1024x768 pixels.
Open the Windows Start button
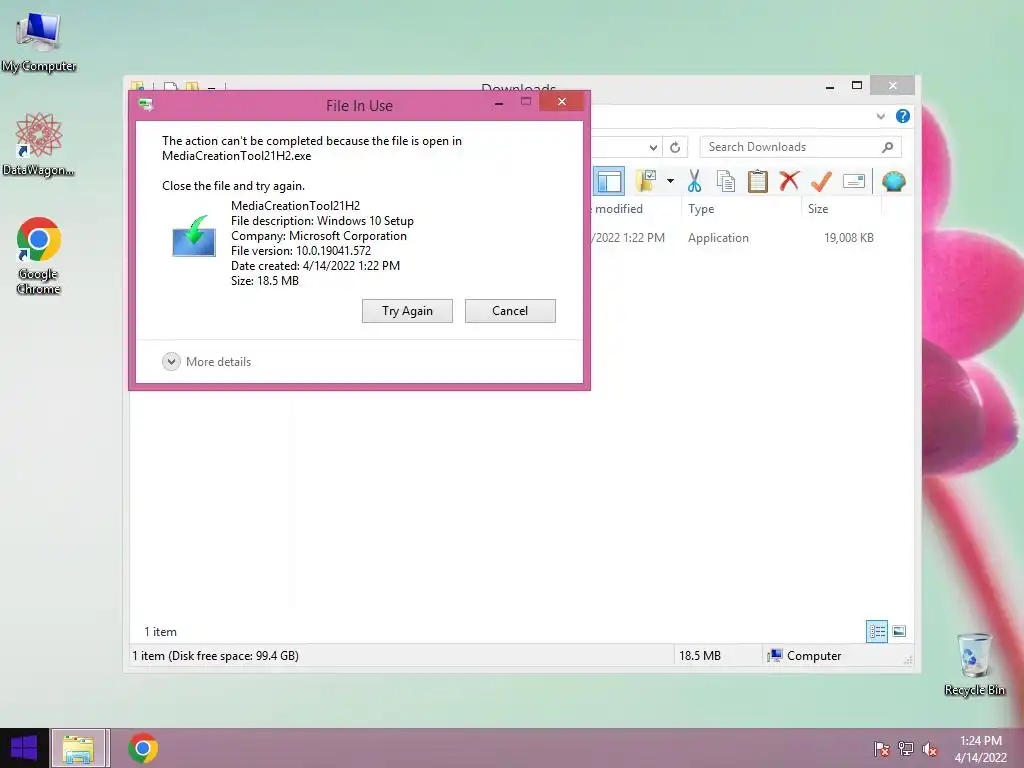tap(24, 748)
